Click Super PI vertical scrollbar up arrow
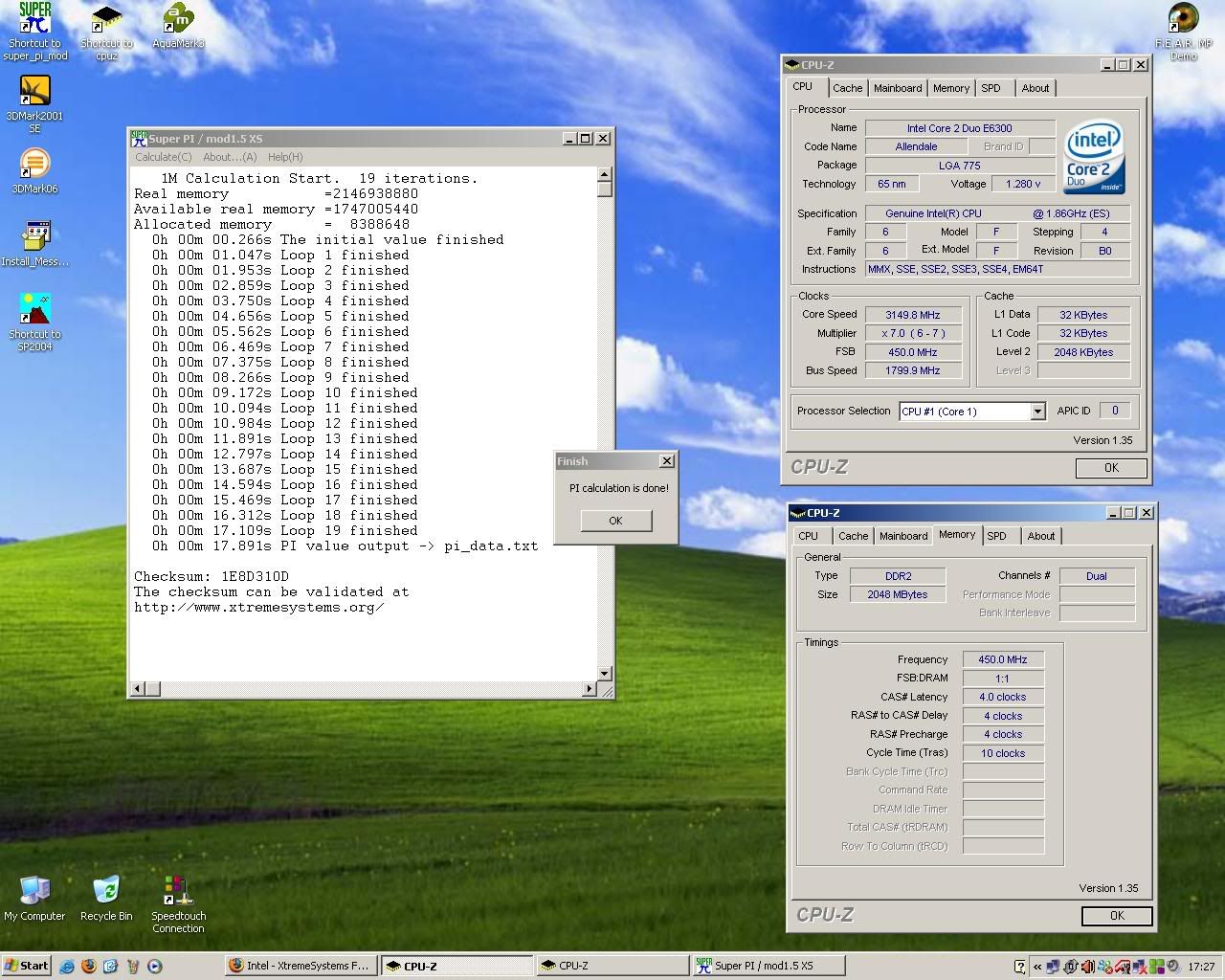 pos(605,174)
